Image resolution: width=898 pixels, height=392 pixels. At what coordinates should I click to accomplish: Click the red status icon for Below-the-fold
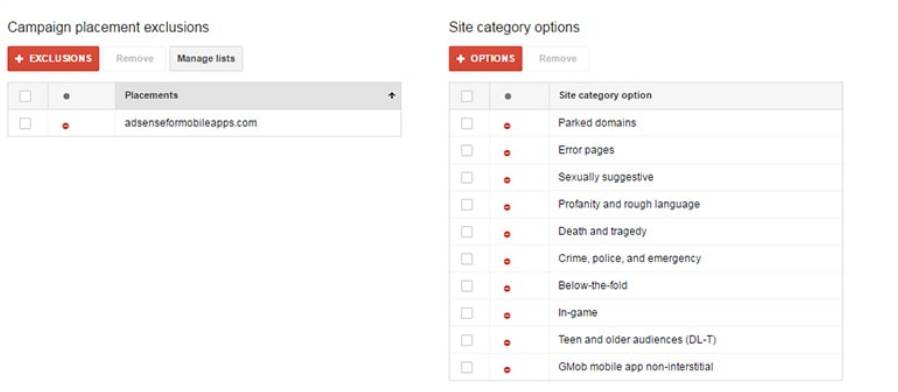point(507,288)
